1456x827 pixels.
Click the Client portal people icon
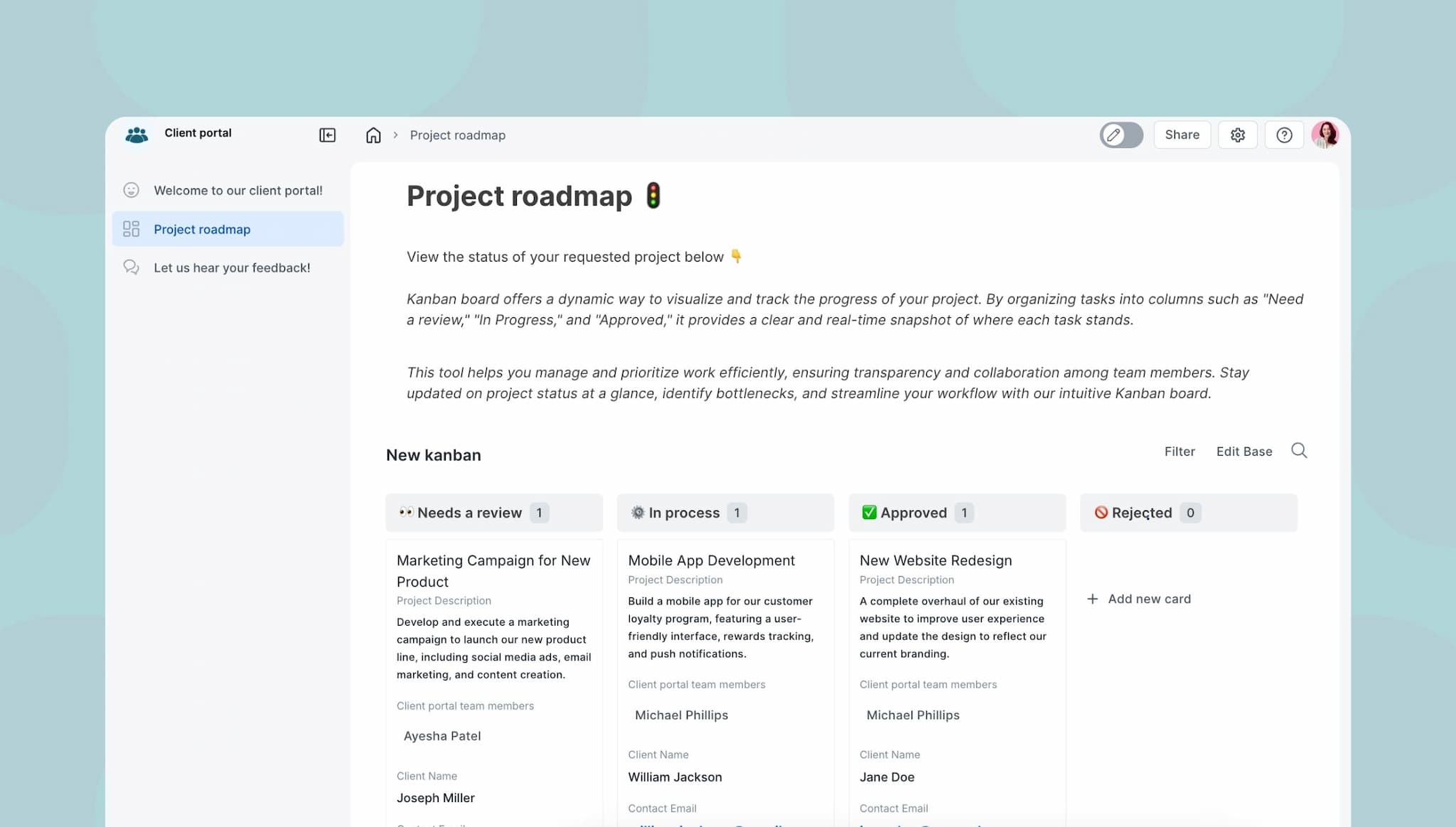(136, 134)
